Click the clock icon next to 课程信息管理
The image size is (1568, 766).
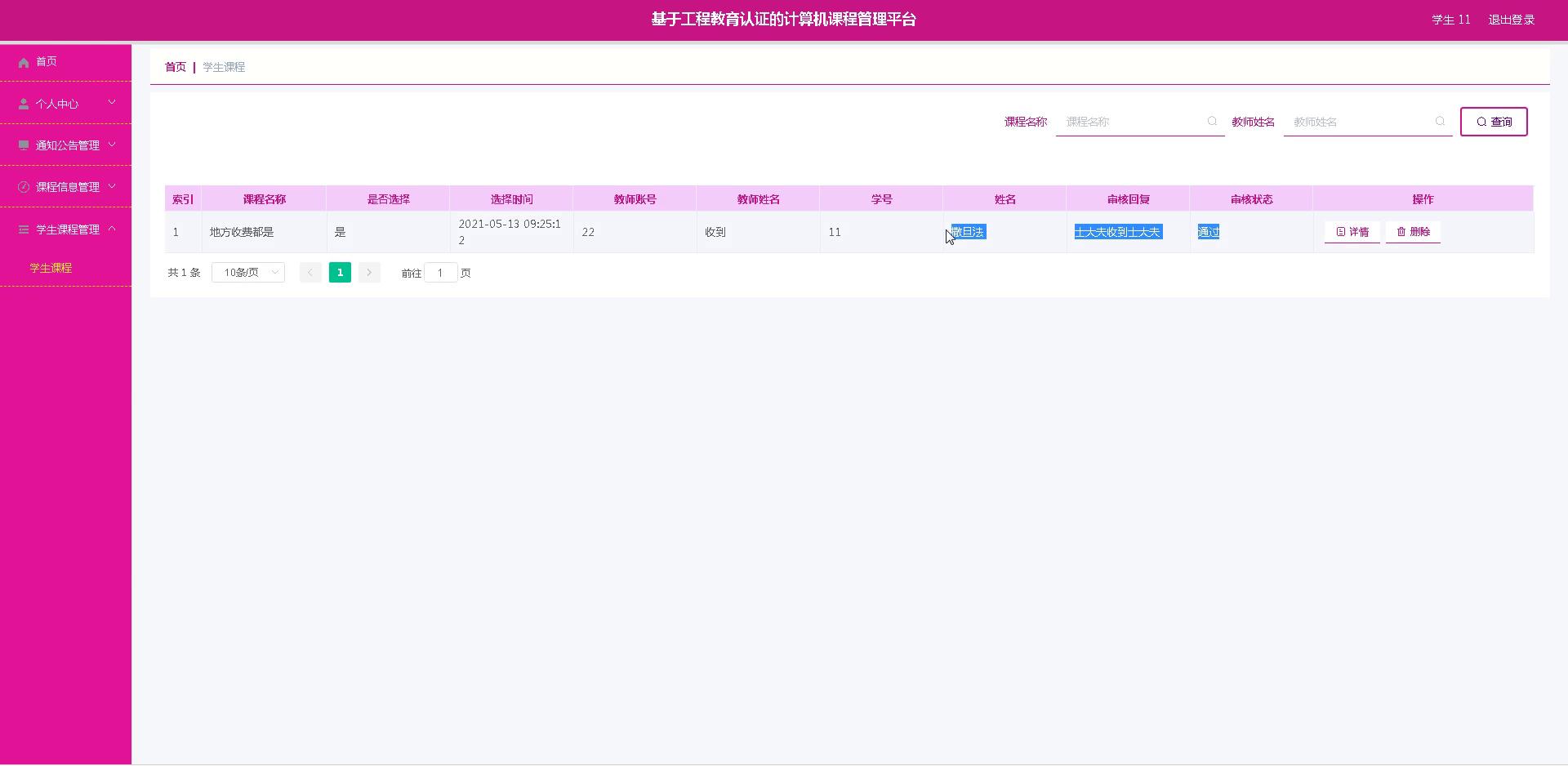pyautogui.click(x=23, y=186)
